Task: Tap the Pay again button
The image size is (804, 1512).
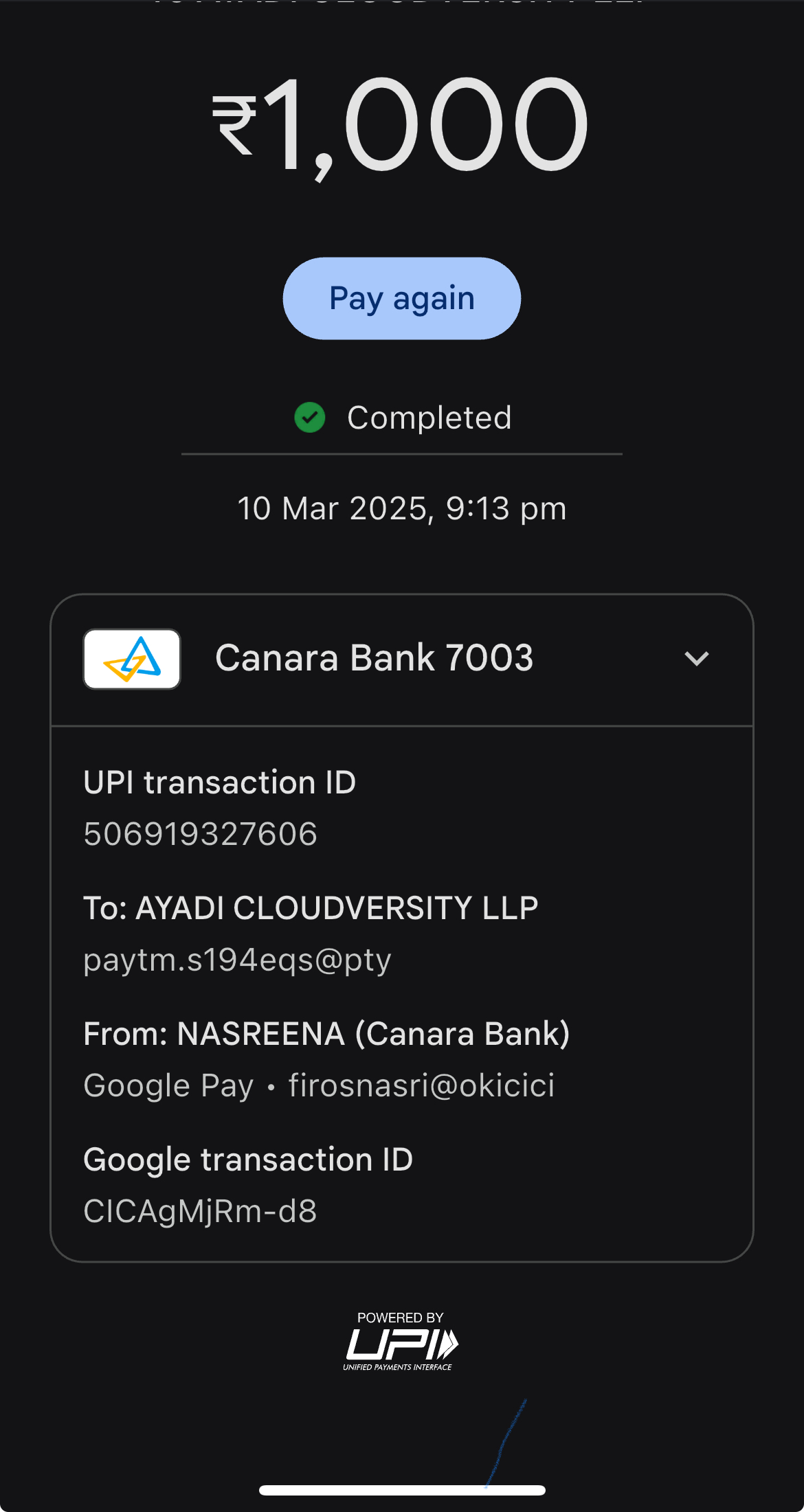Action: coord(402,299)
